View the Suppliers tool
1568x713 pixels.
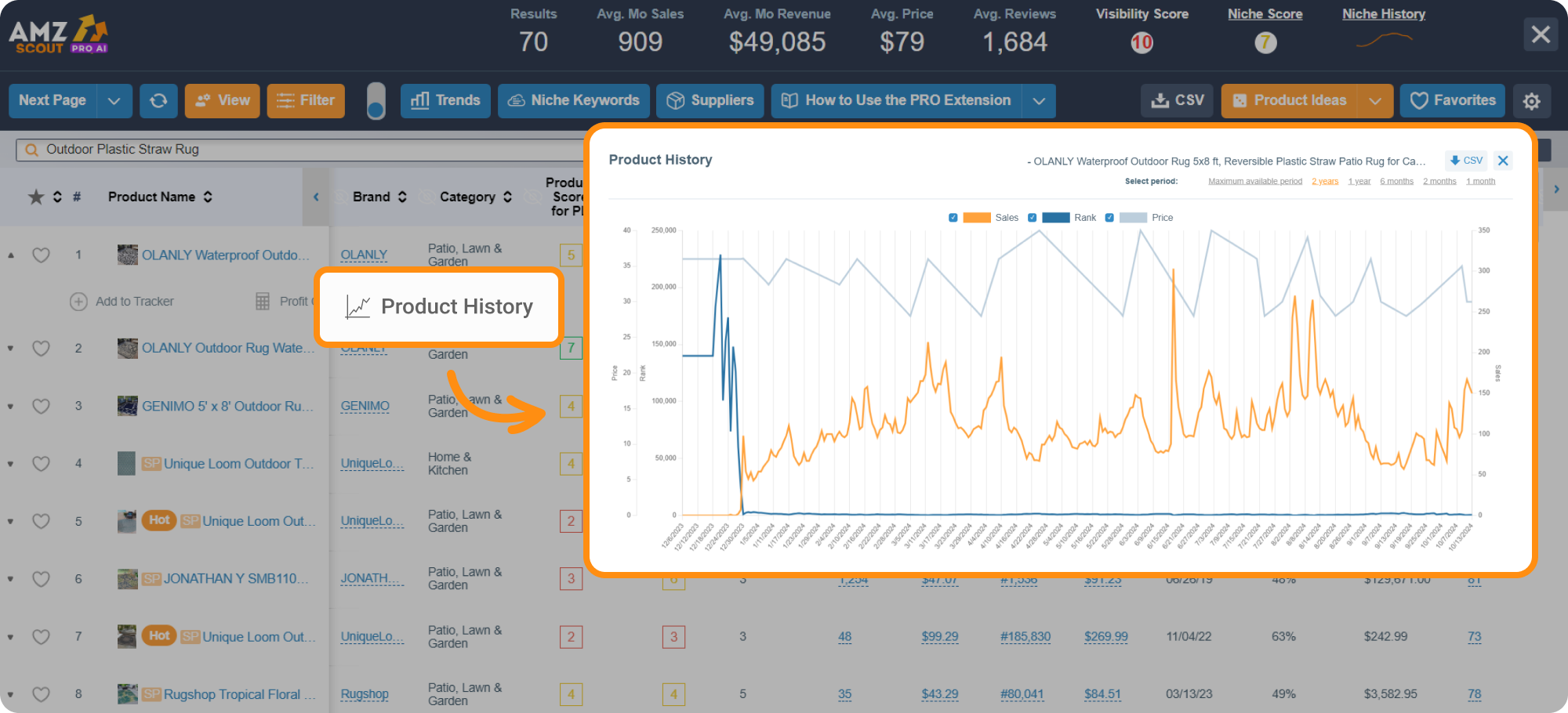(x=710, y=100)
